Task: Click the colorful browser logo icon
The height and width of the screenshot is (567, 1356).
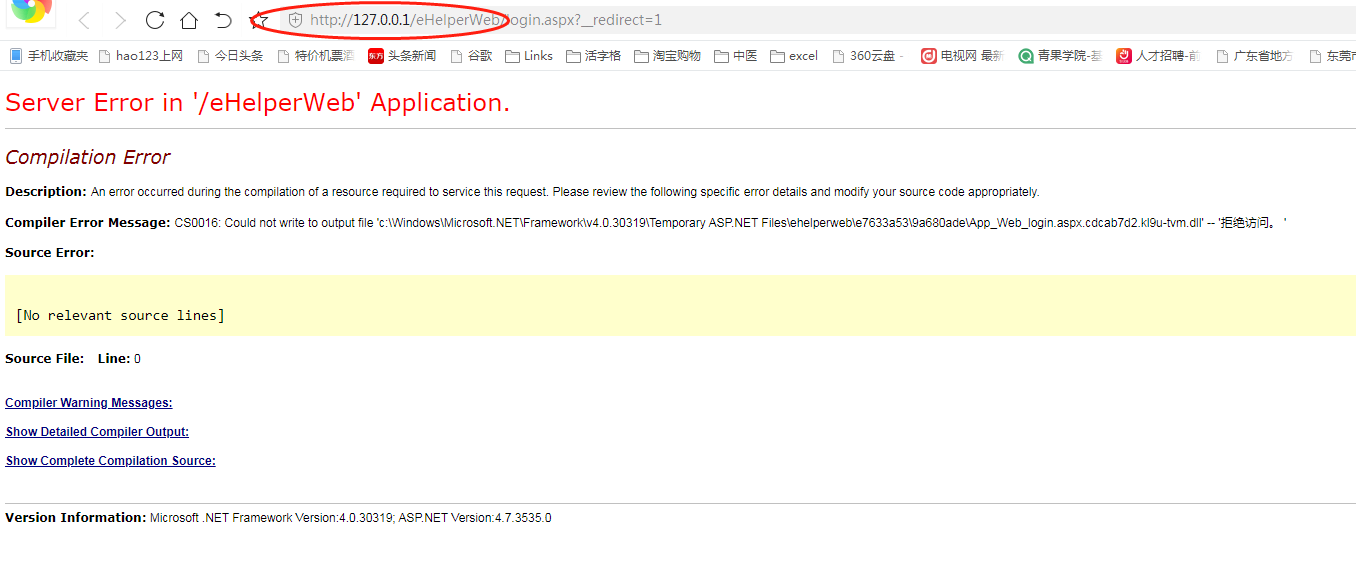Action: (x=30, y=11)
